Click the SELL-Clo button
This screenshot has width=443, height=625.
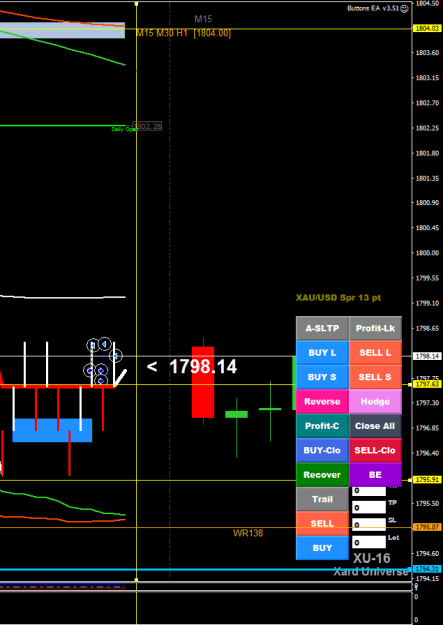pyautogui.click(x=375, y=450)
